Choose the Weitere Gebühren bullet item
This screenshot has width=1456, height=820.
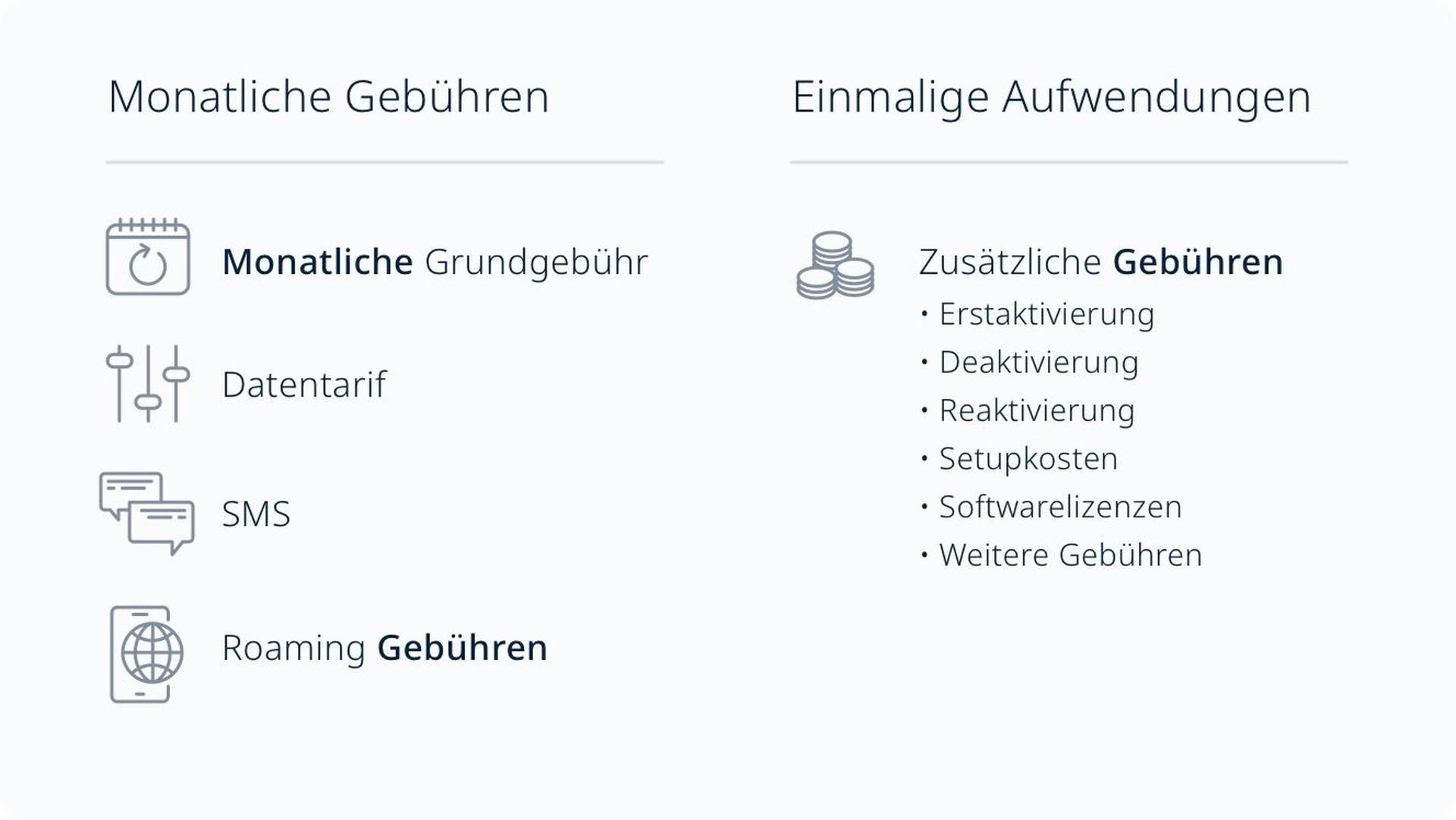(x=1070, y=555)
